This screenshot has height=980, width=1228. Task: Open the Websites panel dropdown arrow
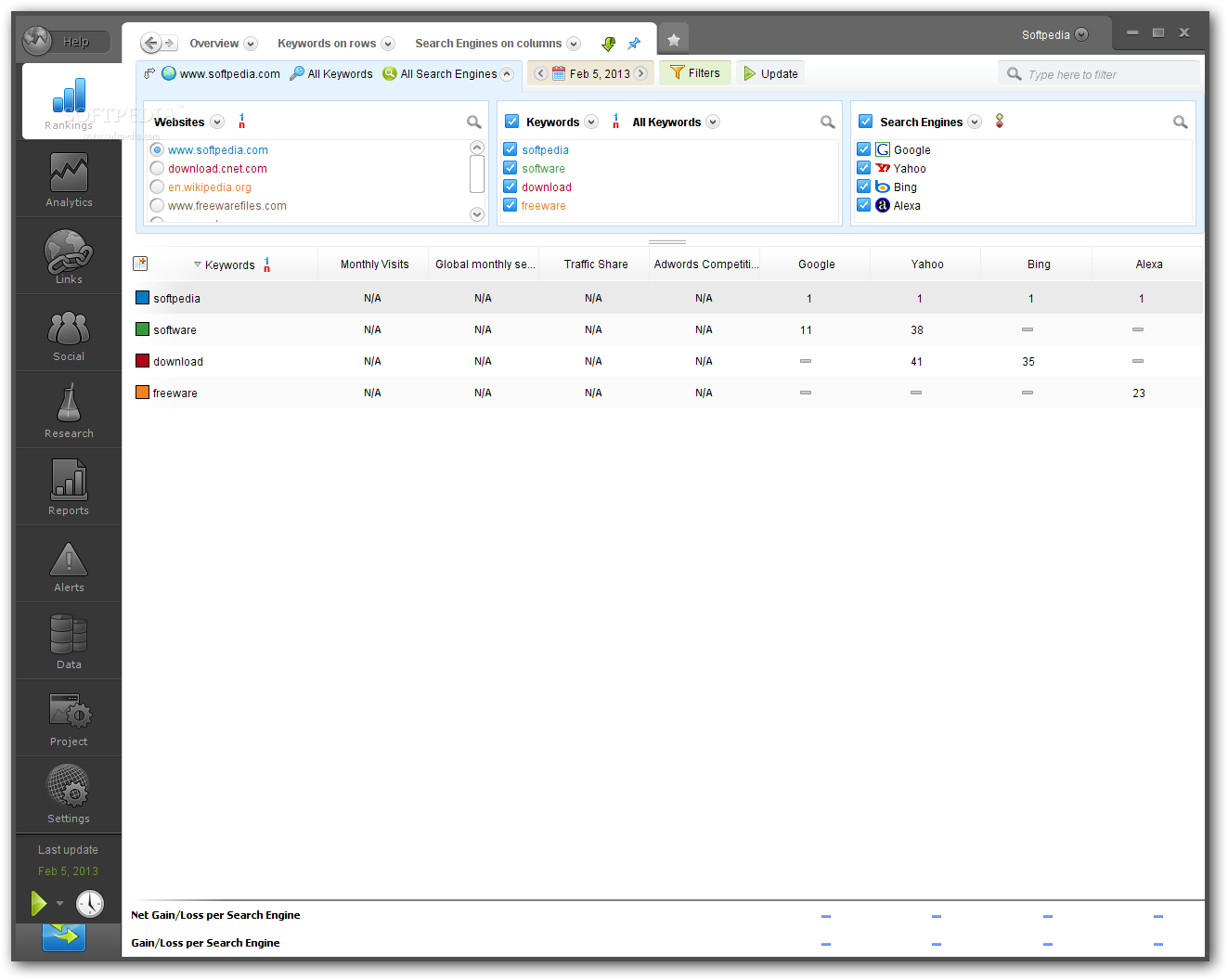tap(217, 122)
